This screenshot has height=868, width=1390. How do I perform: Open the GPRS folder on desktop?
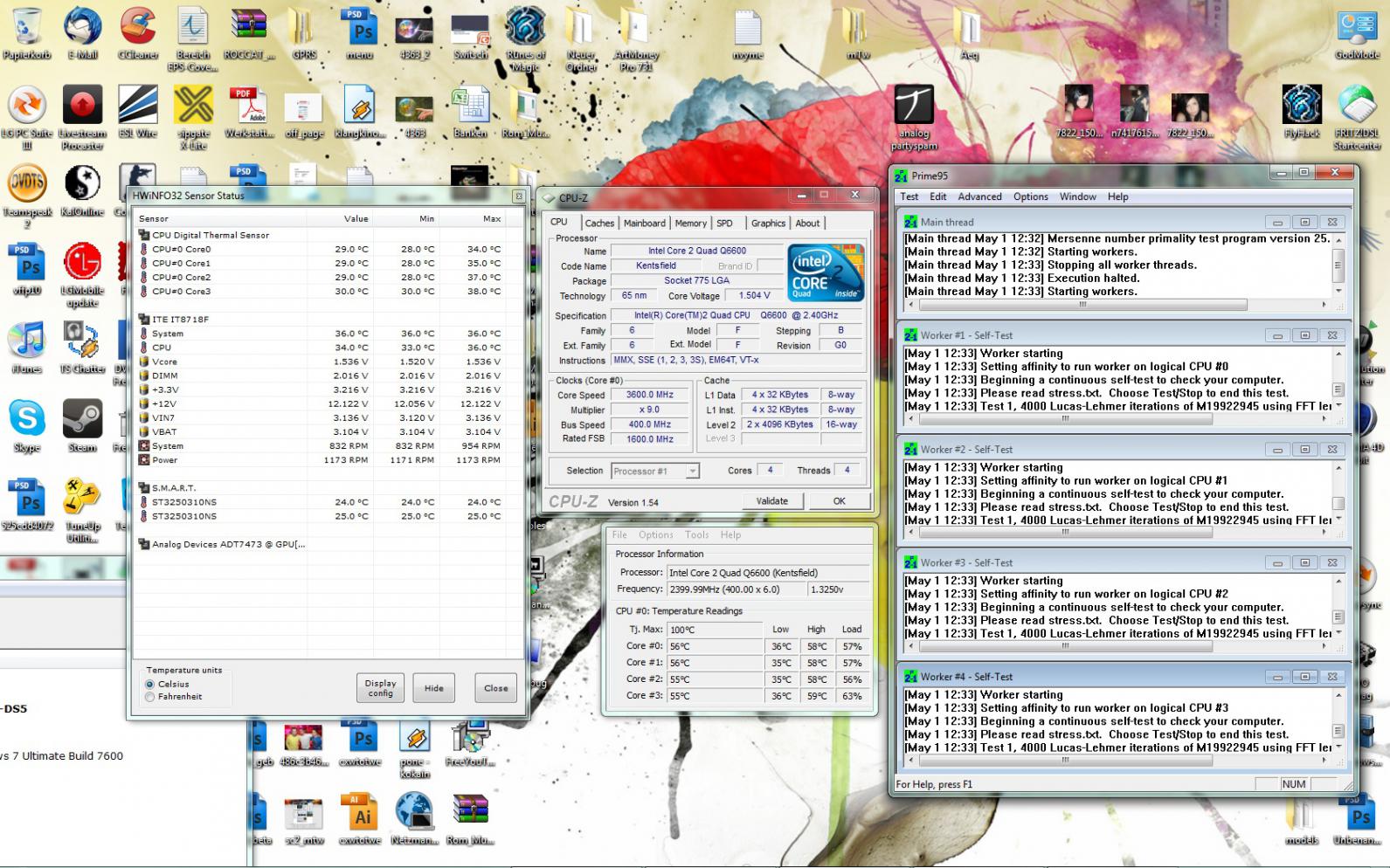click(303, 33)
